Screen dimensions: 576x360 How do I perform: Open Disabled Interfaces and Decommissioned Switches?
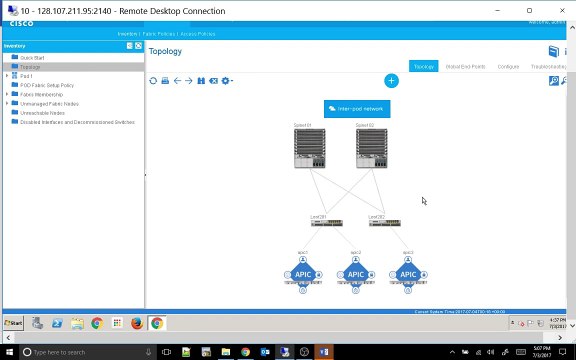pos(77,122)
